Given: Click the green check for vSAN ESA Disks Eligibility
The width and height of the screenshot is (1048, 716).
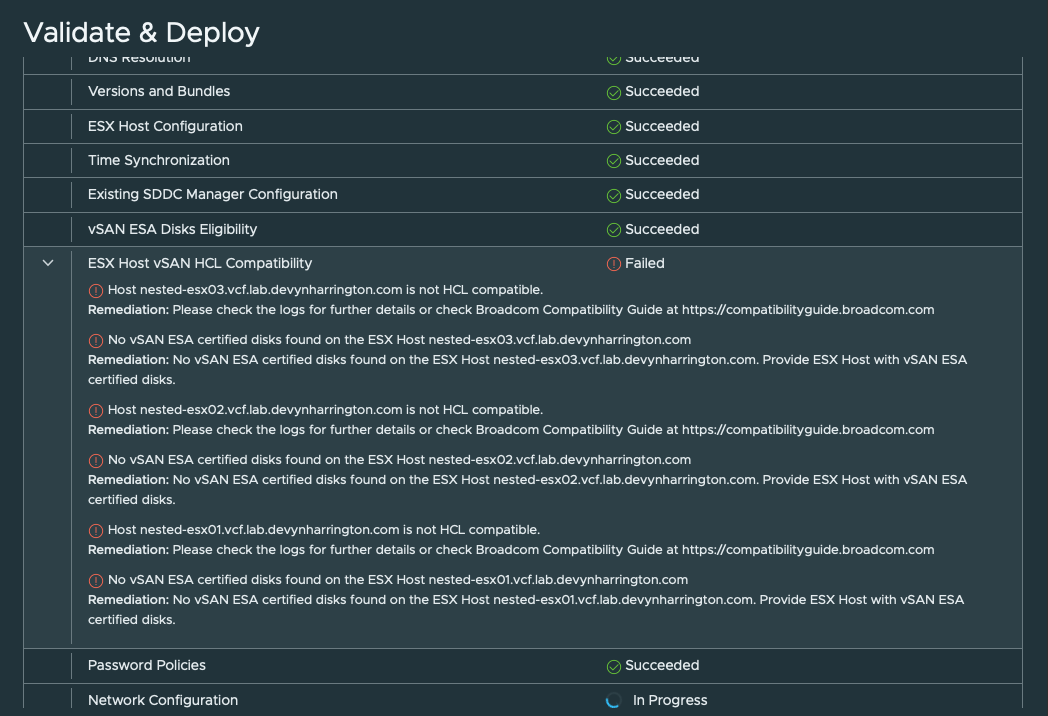Looking at the screenshot, I should click(614, 230).
